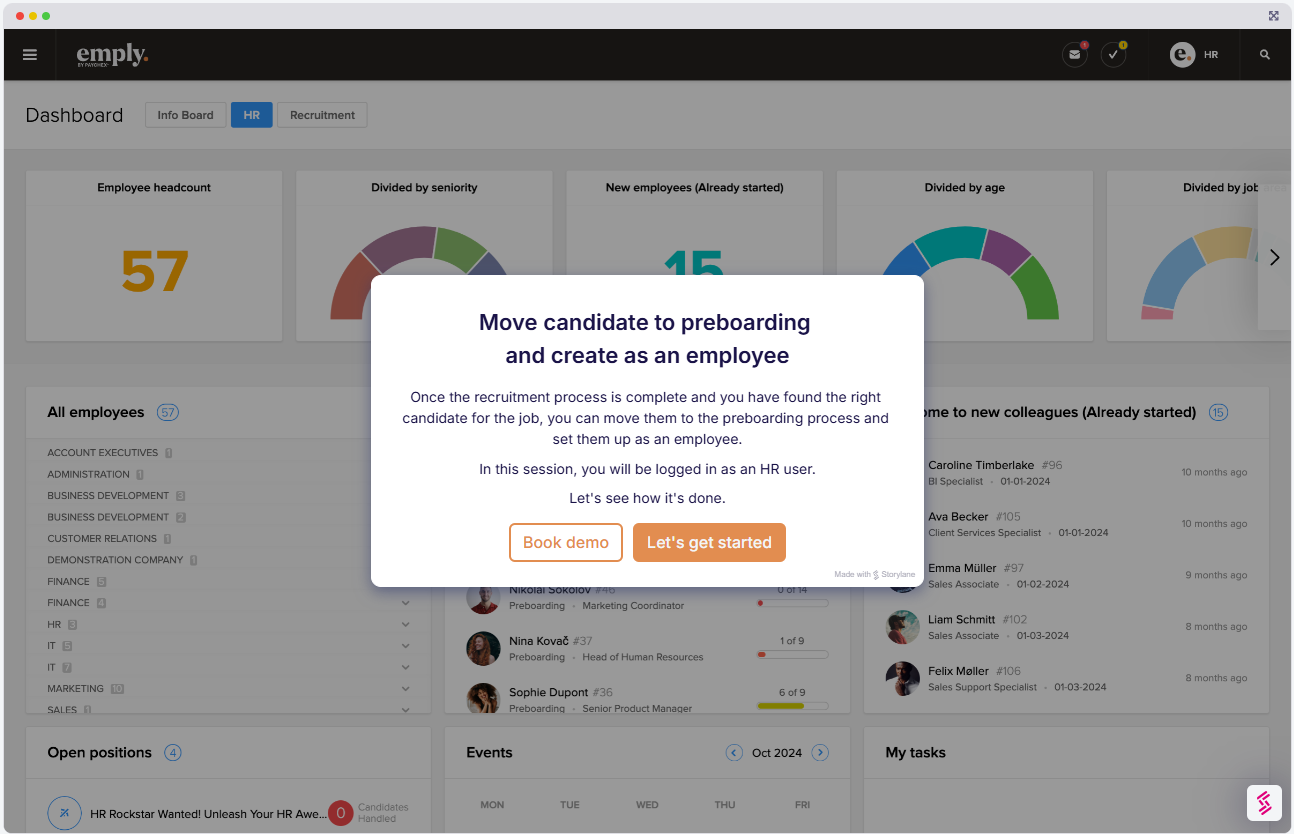Expand the second FINANCE department row
This screenshot has width=1294, height=834.
pyautogui.click(x=406, y=603)
